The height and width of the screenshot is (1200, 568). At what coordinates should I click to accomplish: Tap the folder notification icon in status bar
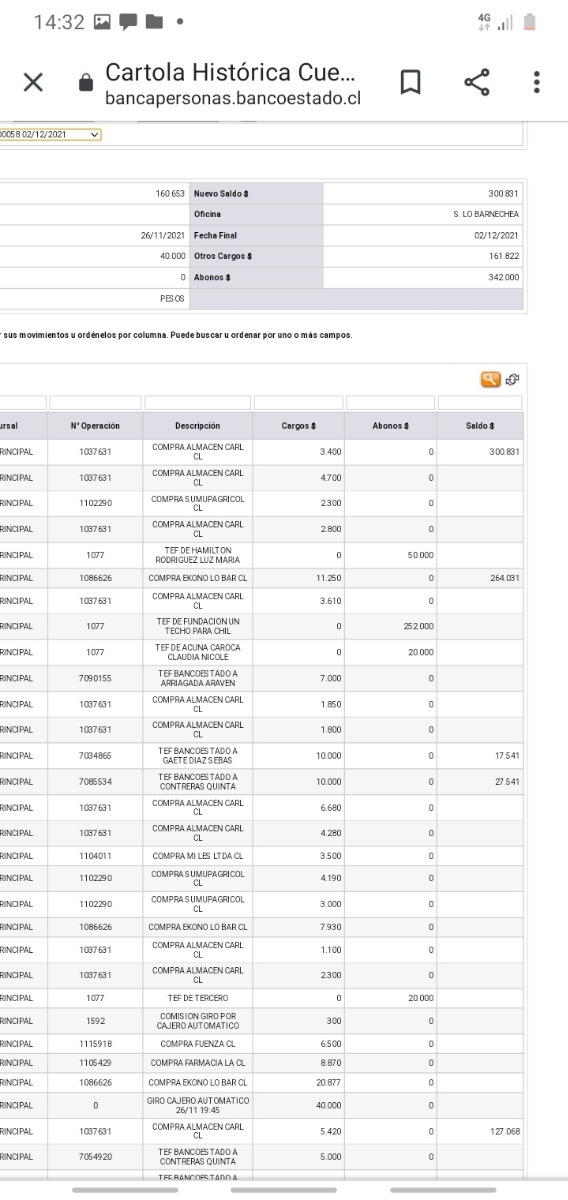153,22
